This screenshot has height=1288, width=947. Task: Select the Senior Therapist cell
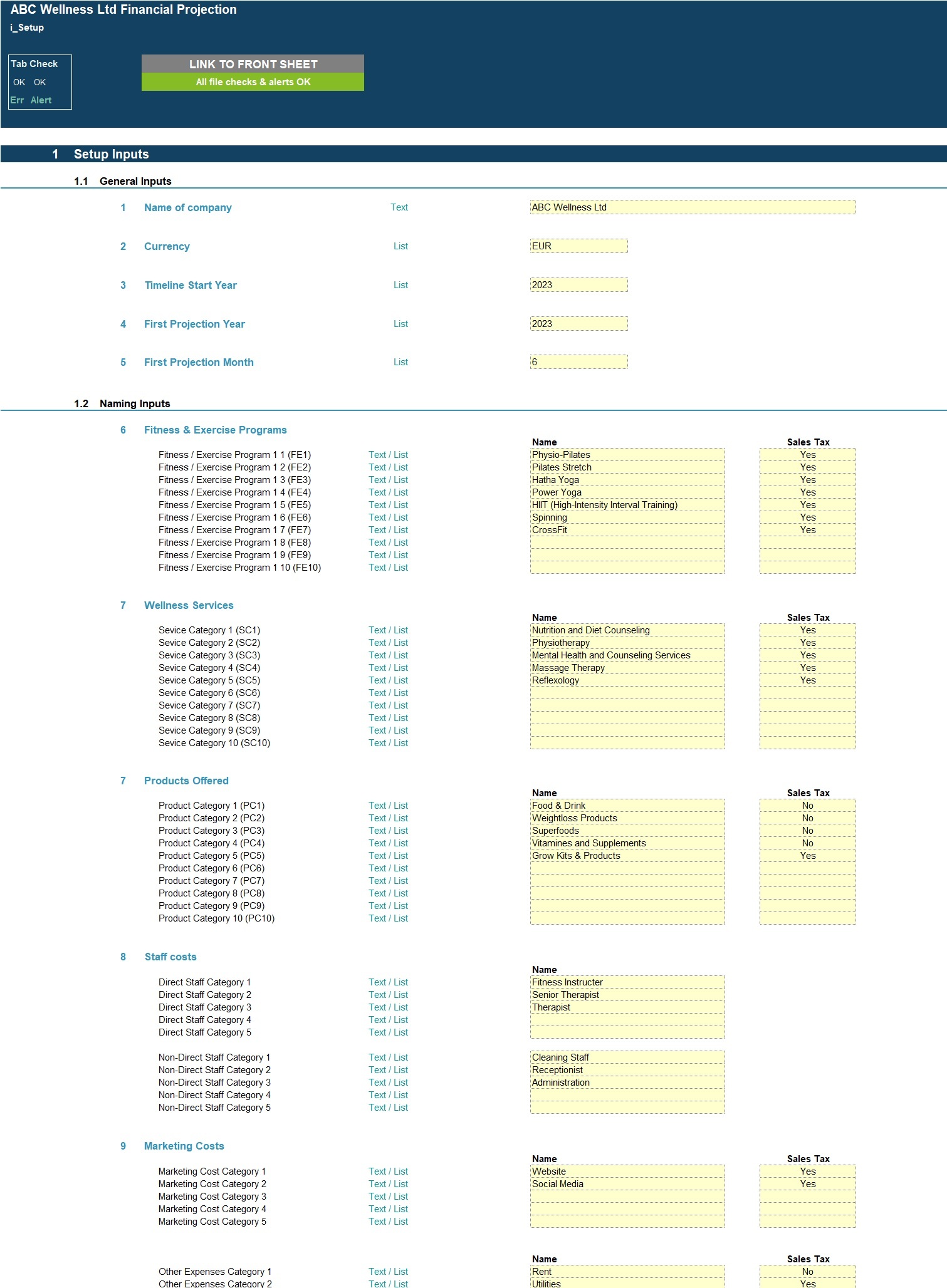pyautogui.click(x=627, y=995)
